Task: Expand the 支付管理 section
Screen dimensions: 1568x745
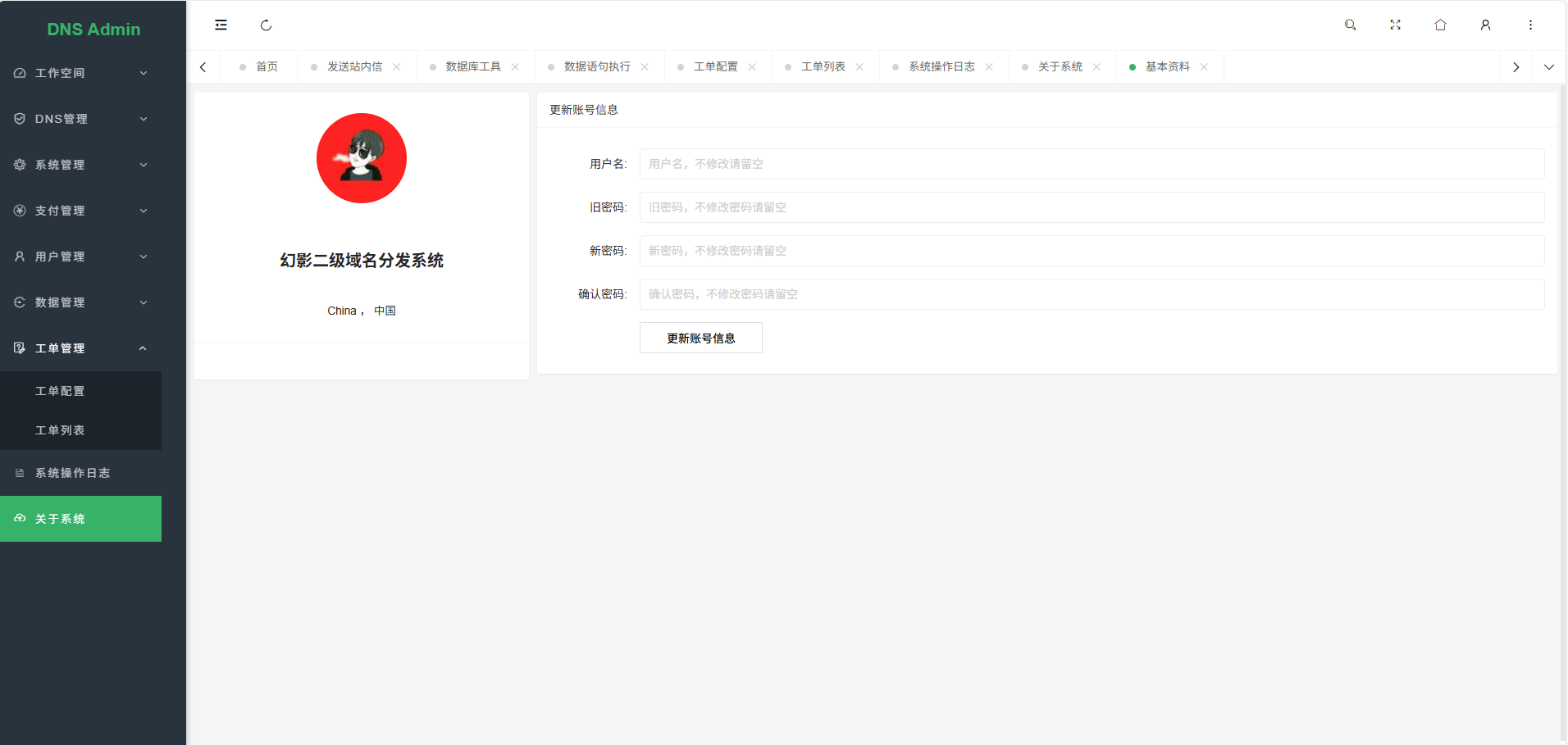Action: pyautogui.click(x=80, y=210)
